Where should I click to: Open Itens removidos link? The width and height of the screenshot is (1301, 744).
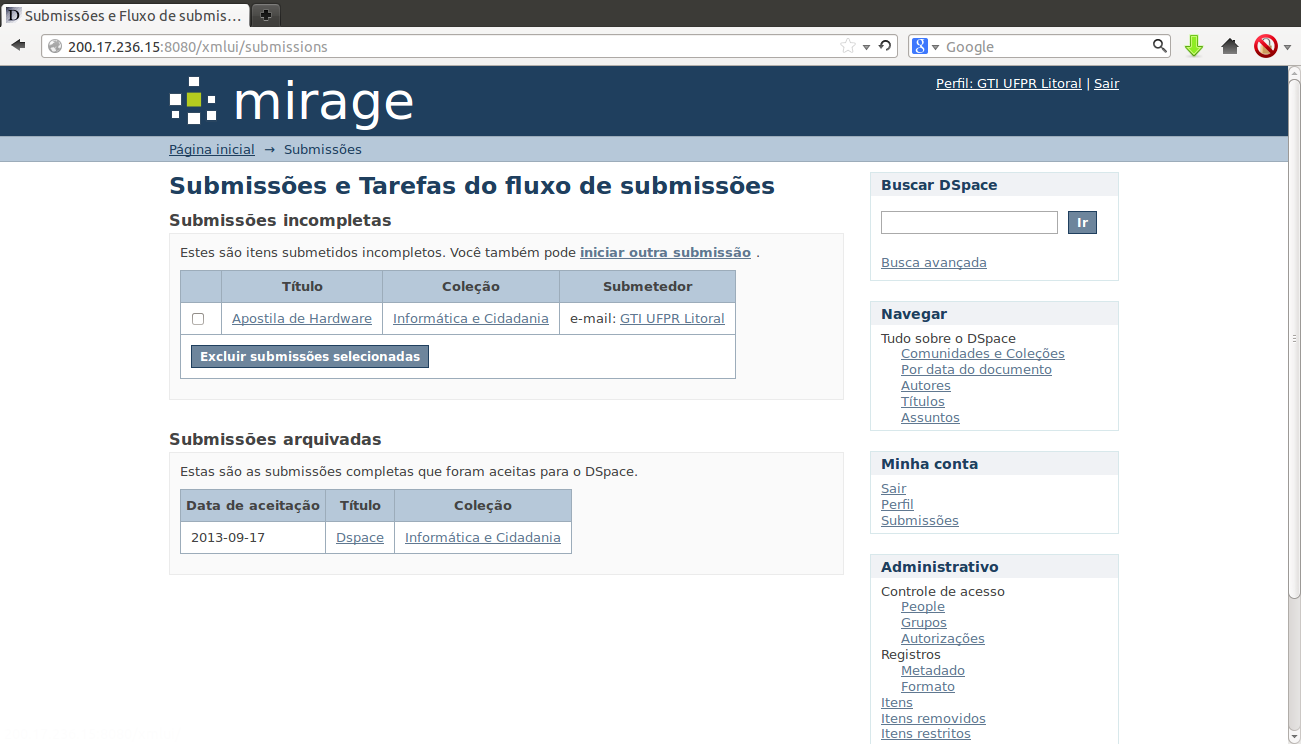933,719
